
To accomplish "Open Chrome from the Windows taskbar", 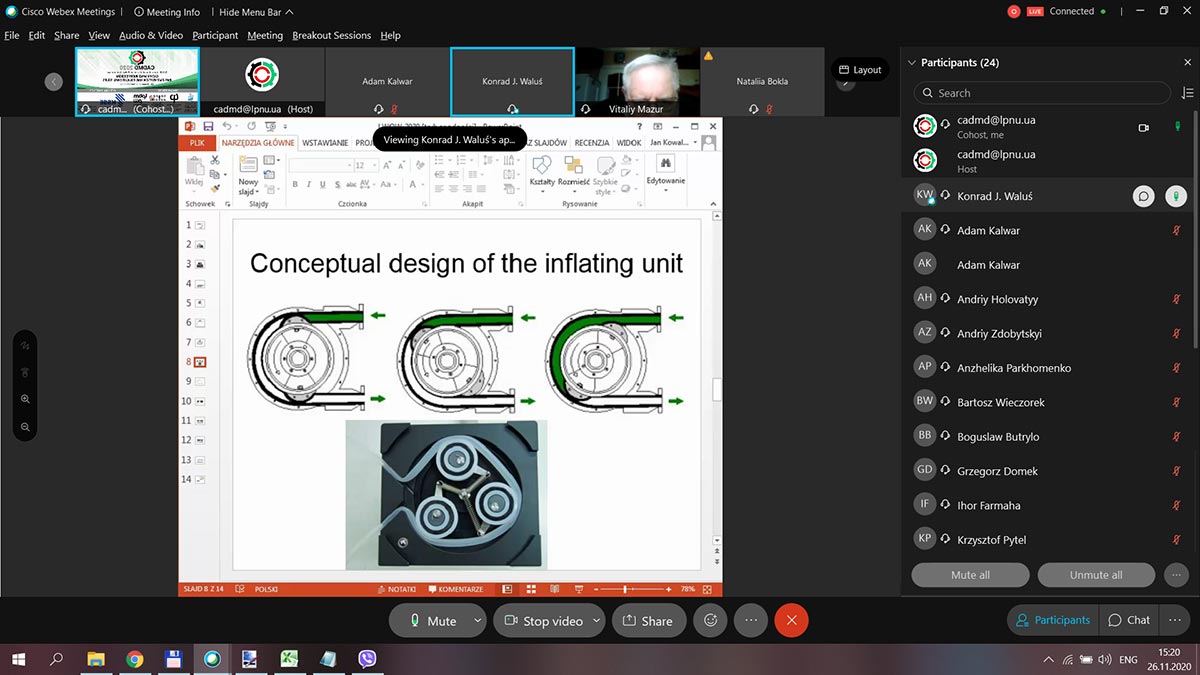I will click(x=134, y=659).
